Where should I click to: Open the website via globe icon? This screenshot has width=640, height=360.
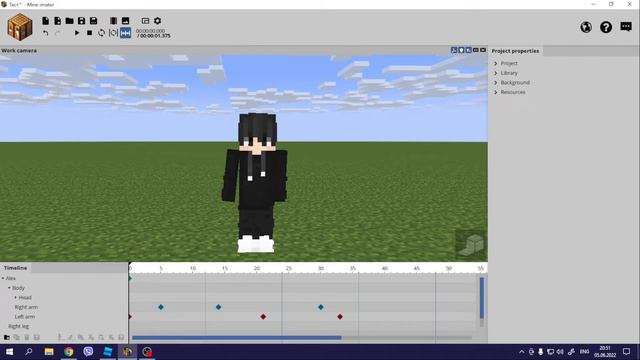[x=586, y=27]
